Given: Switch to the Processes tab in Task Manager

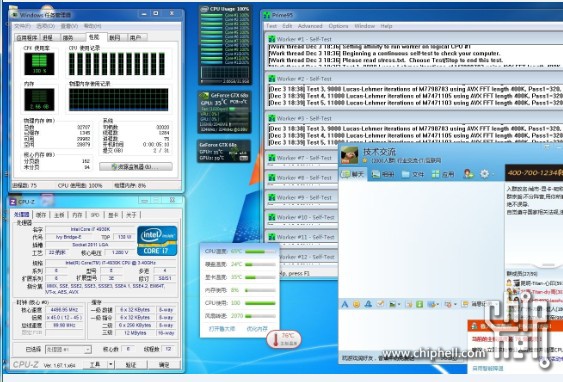Looking at the screenshot, I should click(47, 38).
